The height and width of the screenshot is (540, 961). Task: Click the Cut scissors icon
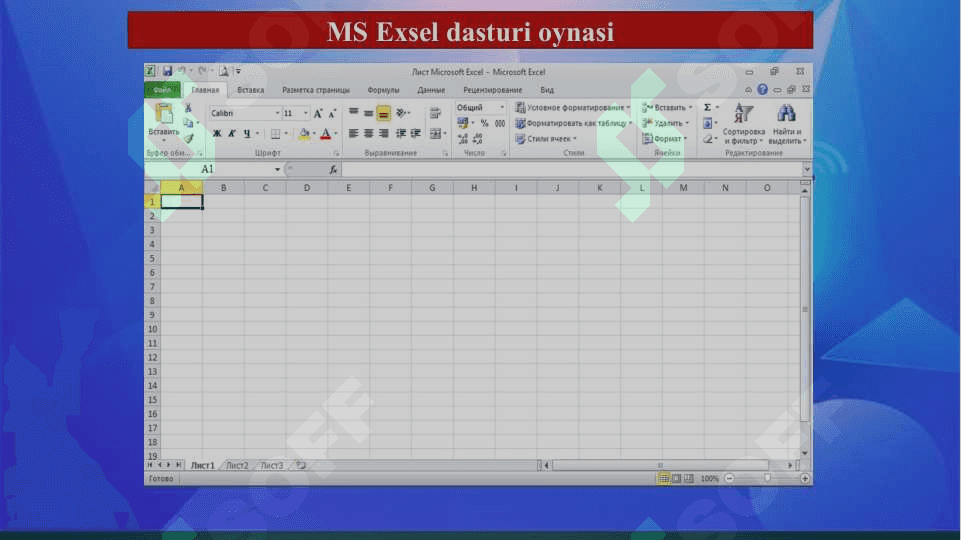(188, 108)
